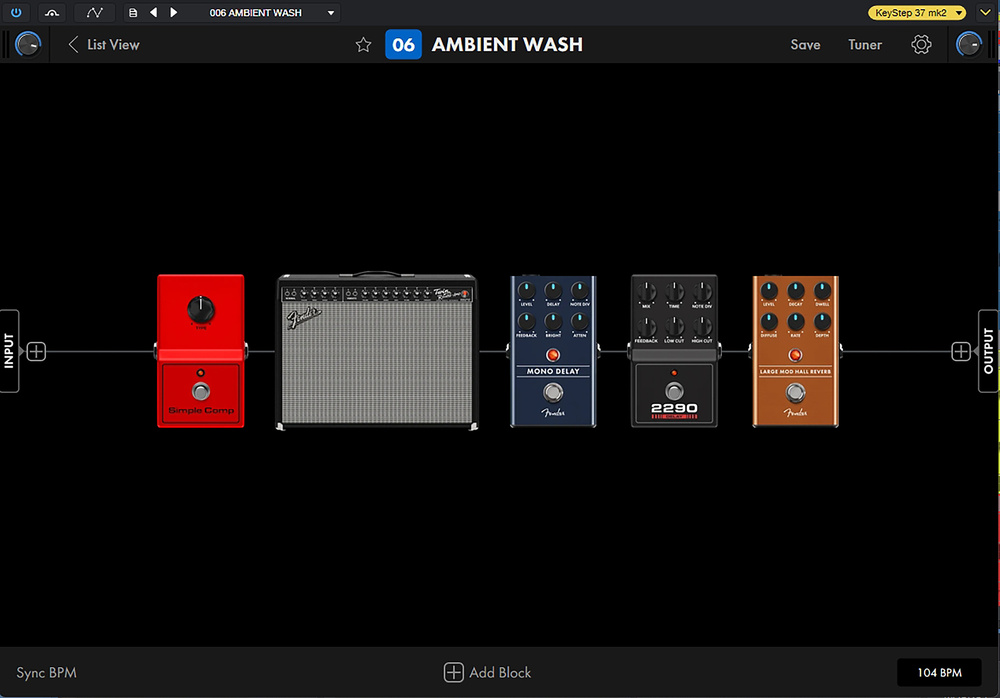Viewport: 1000px width, 698px height.
Task: Toggle the Simple Comp footswitch
Action: [200, 390]
